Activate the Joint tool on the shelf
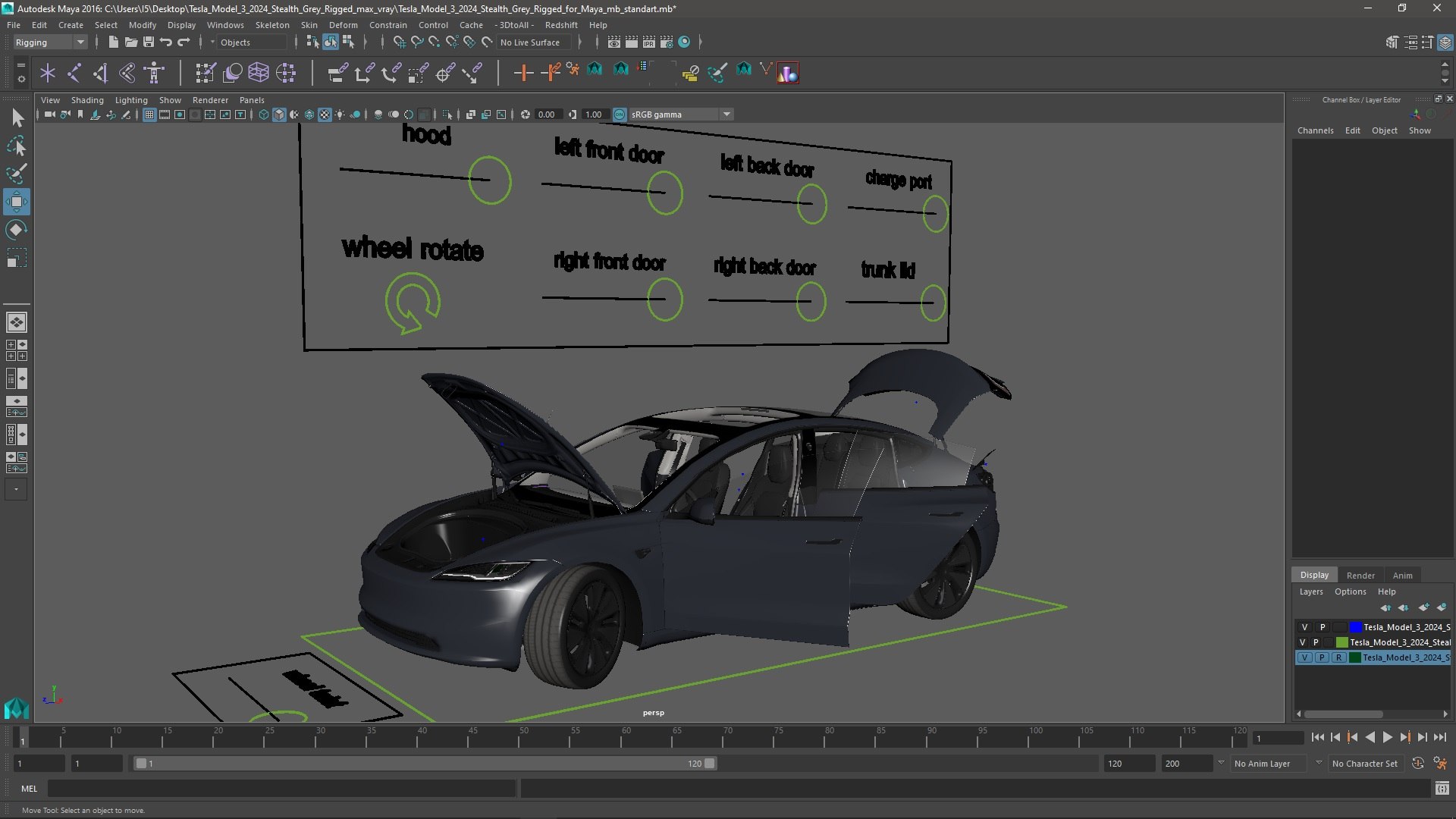Viewport: 1456px width, 819px height. coord(74,73)
